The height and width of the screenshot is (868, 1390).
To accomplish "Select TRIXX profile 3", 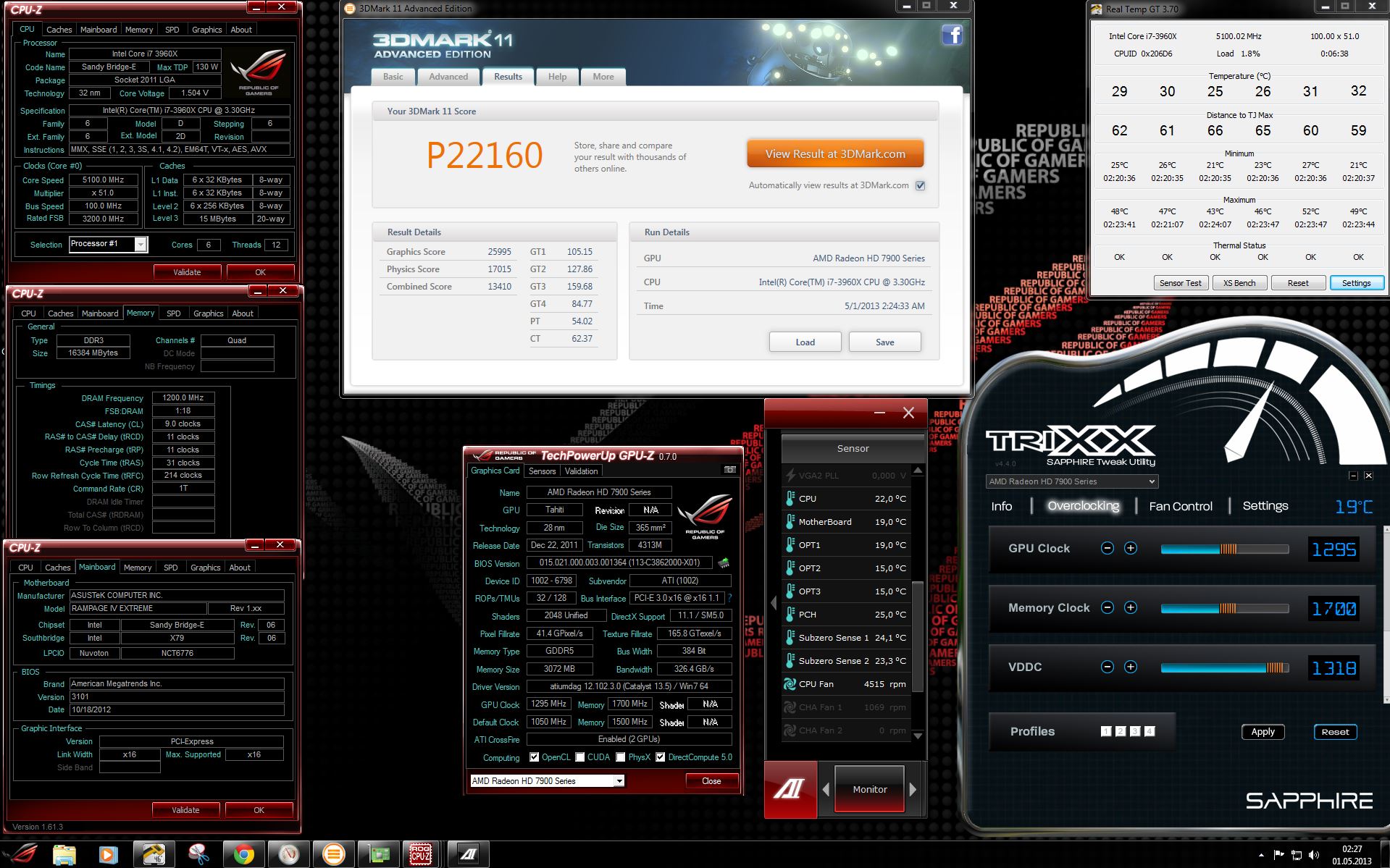I will pos(1134,731).
